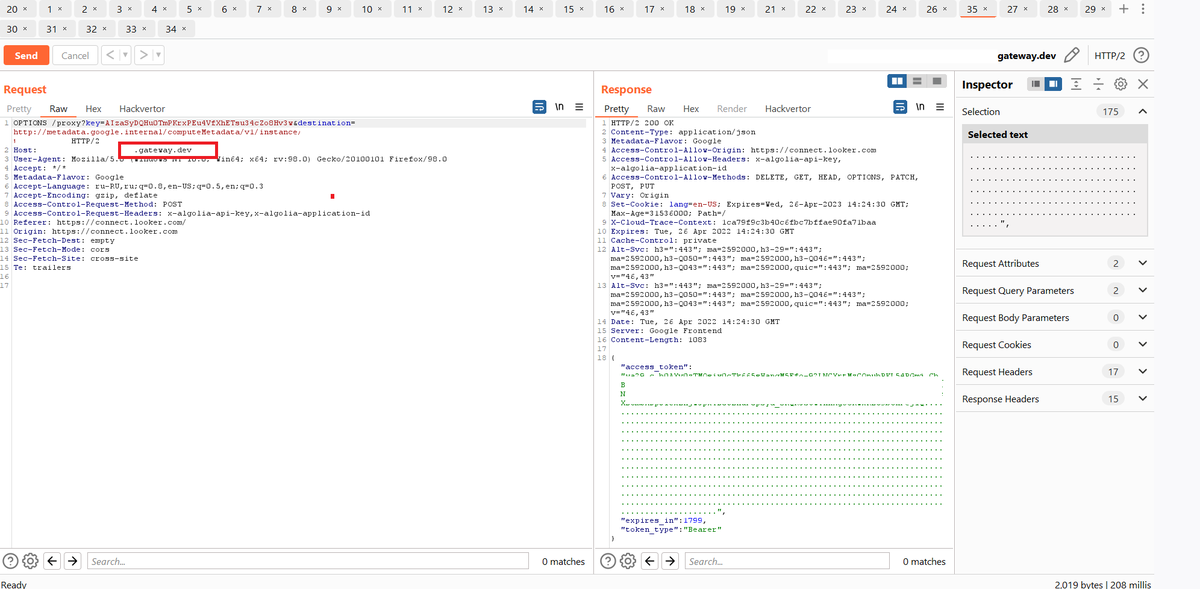Collapse the Selection section in Inspector
Screen dimensions: 1200x589
coord(1143,111)
